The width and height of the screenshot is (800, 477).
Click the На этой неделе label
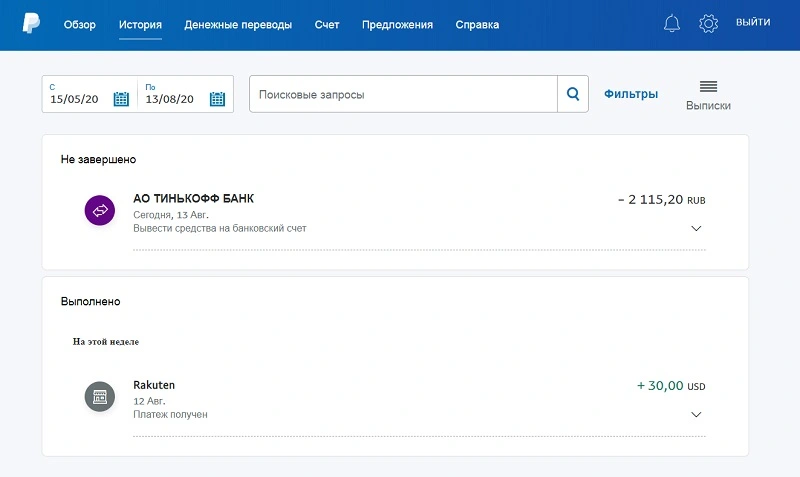(x=106, y=341)
